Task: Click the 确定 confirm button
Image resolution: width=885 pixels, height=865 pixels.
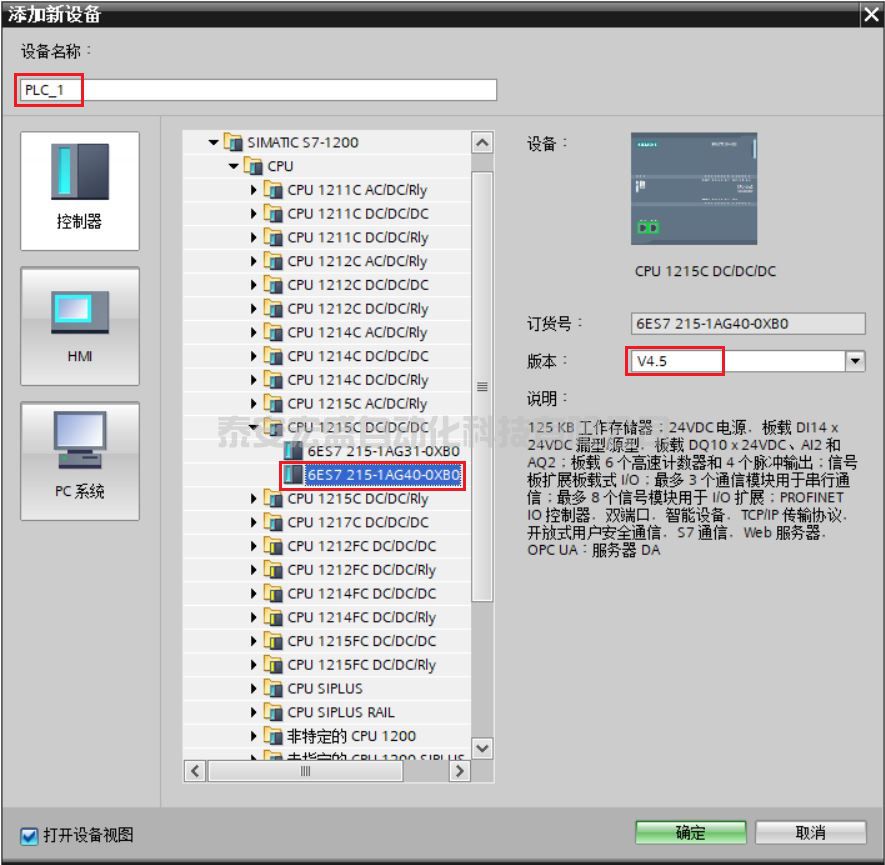Action: point(690,832)
